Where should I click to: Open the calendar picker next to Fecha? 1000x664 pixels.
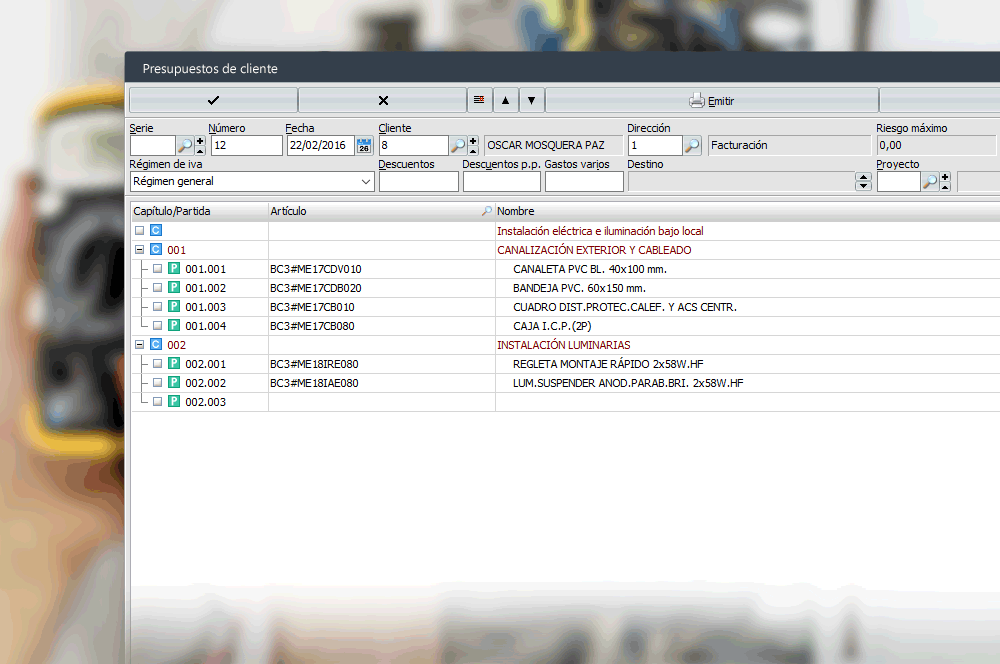(364, 146)
